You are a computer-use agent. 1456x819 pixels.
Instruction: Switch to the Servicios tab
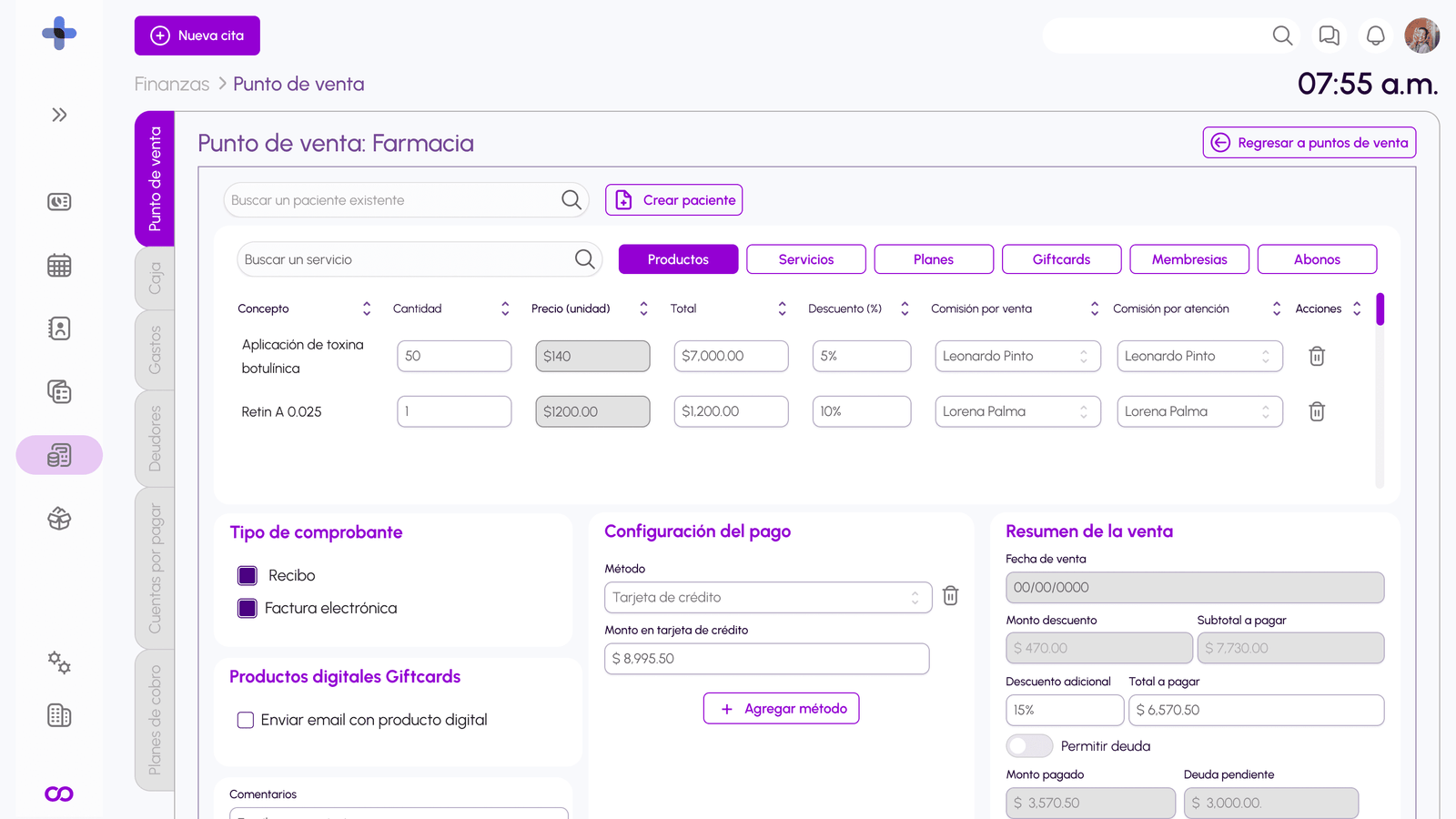(805, 259)
